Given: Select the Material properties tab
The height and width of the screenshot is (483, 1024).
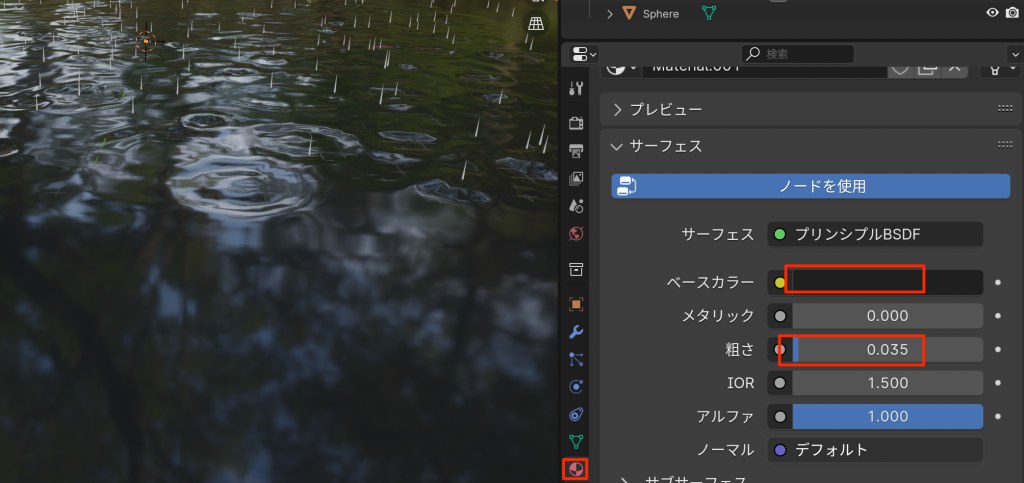Looking at the screenshot, I should tap(576, 468).
